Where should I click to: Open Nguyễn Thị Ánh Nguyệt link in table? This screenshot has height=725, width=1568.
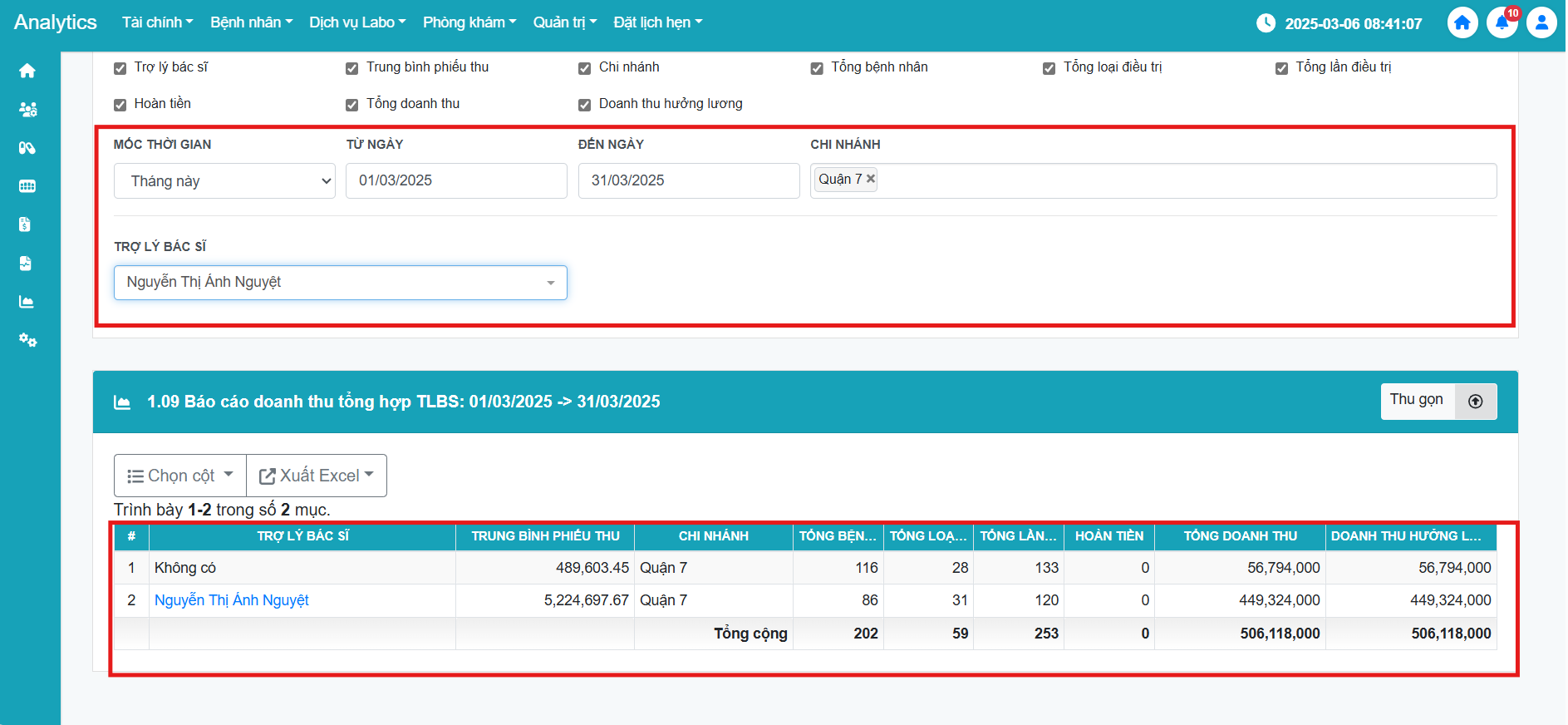[x=232, y=600]
